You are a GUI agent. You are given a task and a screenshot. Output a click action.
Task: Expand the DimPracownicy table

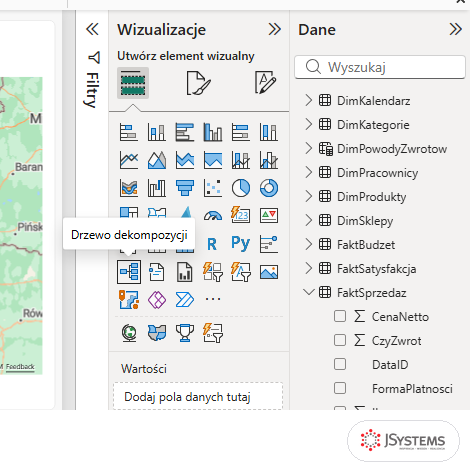tap(309, 172)
